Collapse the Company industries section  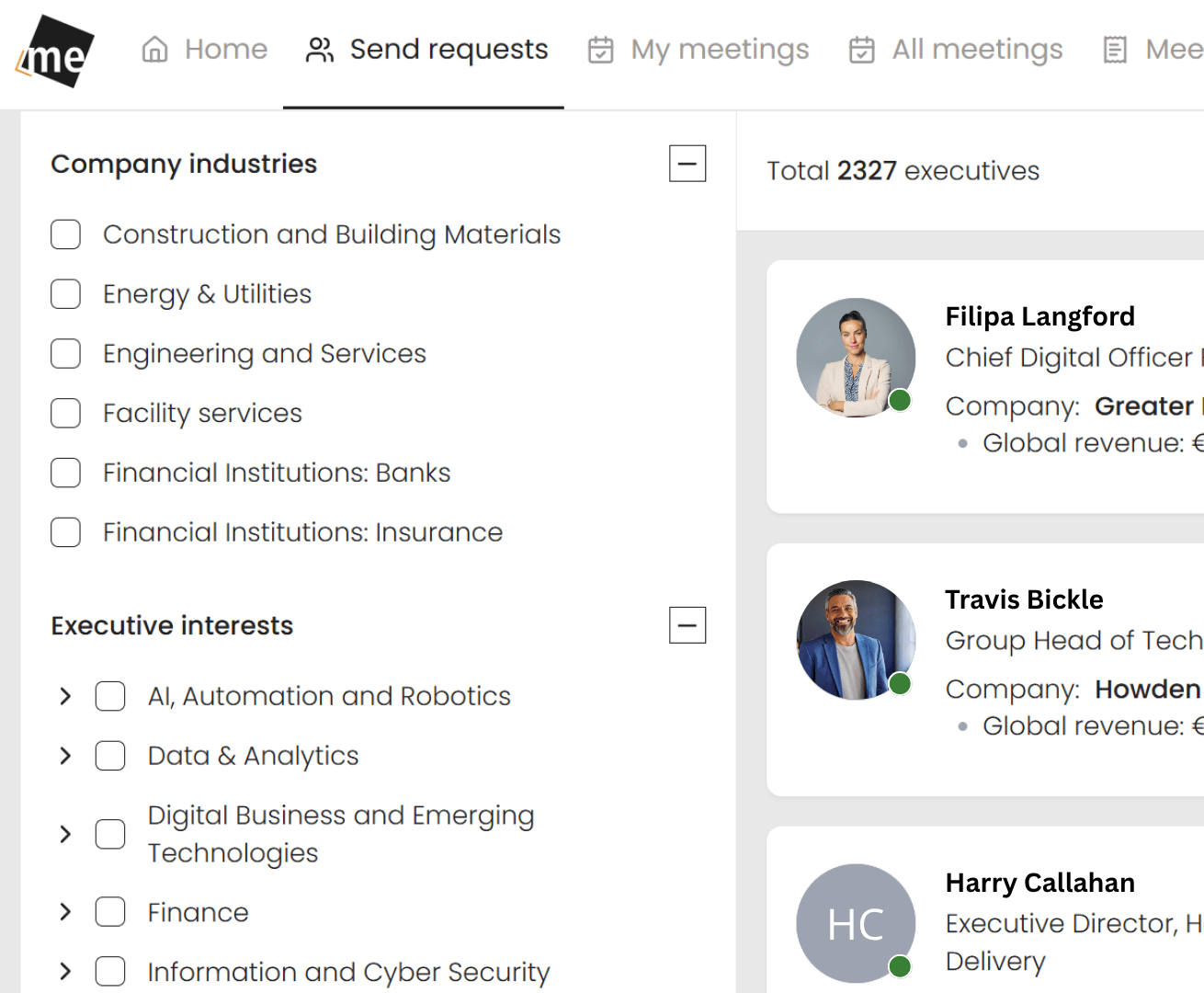[x=687, y=164]
